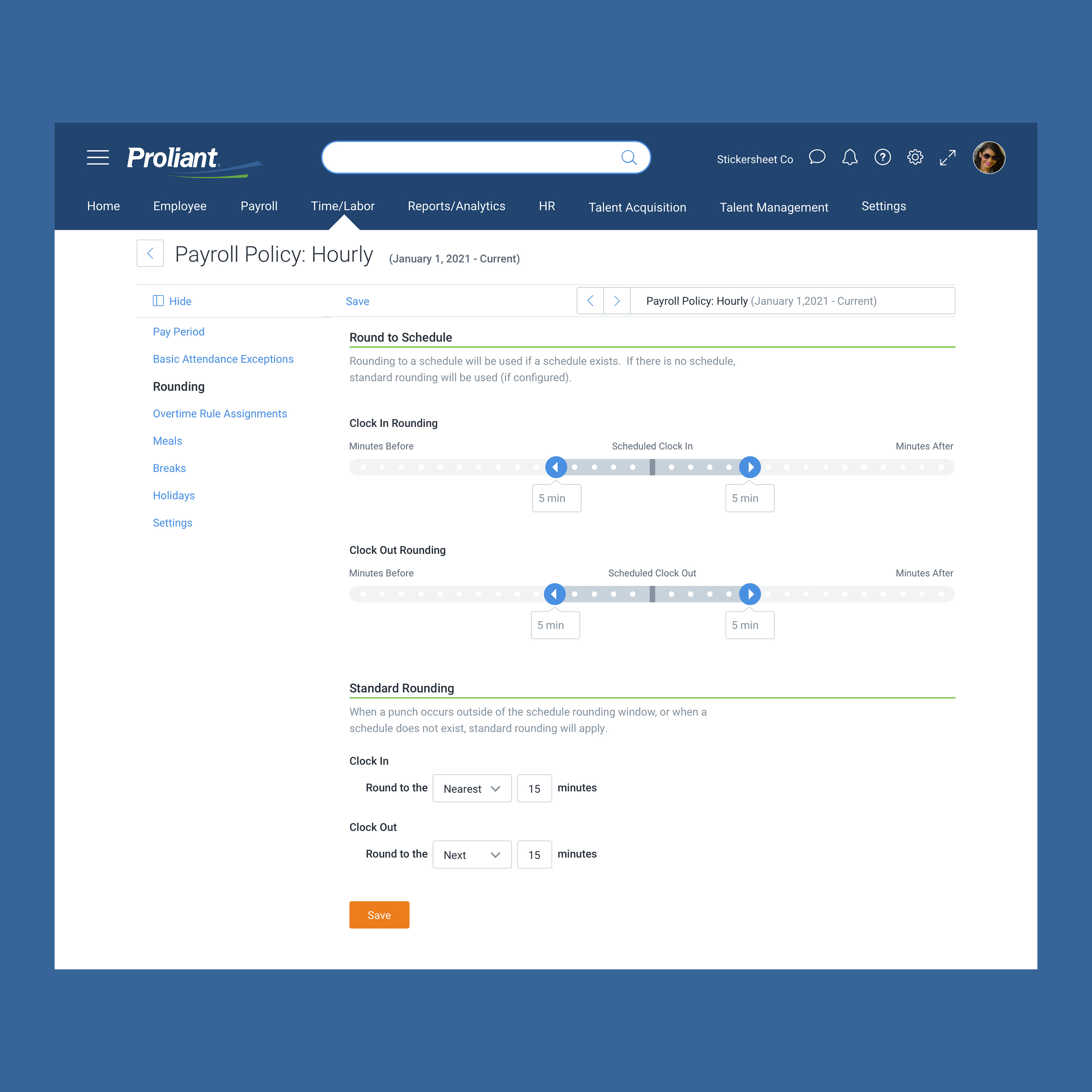Viewport: 1092px width, 1092px height.
Task: Click the help question mark icon
Action: click(x=882, y=157)
